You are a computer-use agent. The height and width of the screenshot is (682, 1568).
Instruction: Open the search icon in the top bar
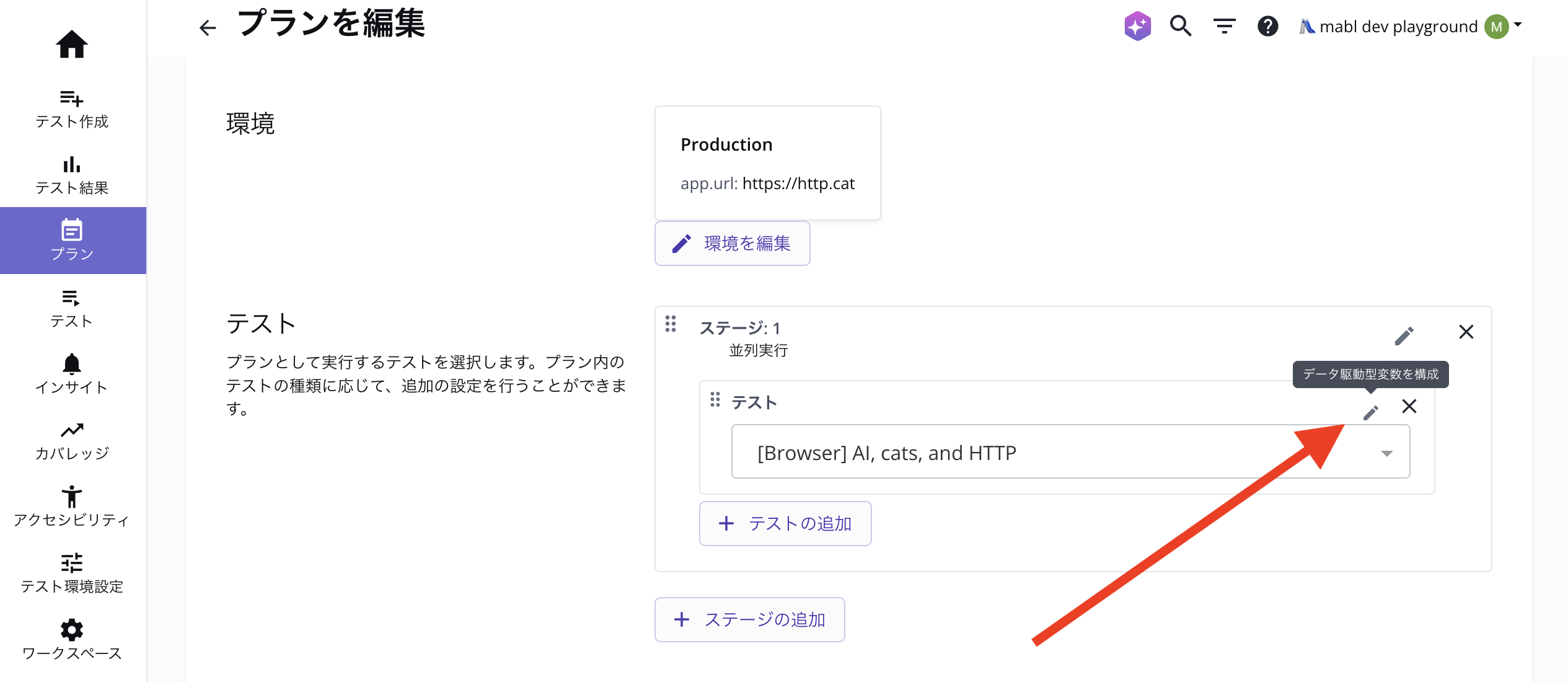point(1180,26)
